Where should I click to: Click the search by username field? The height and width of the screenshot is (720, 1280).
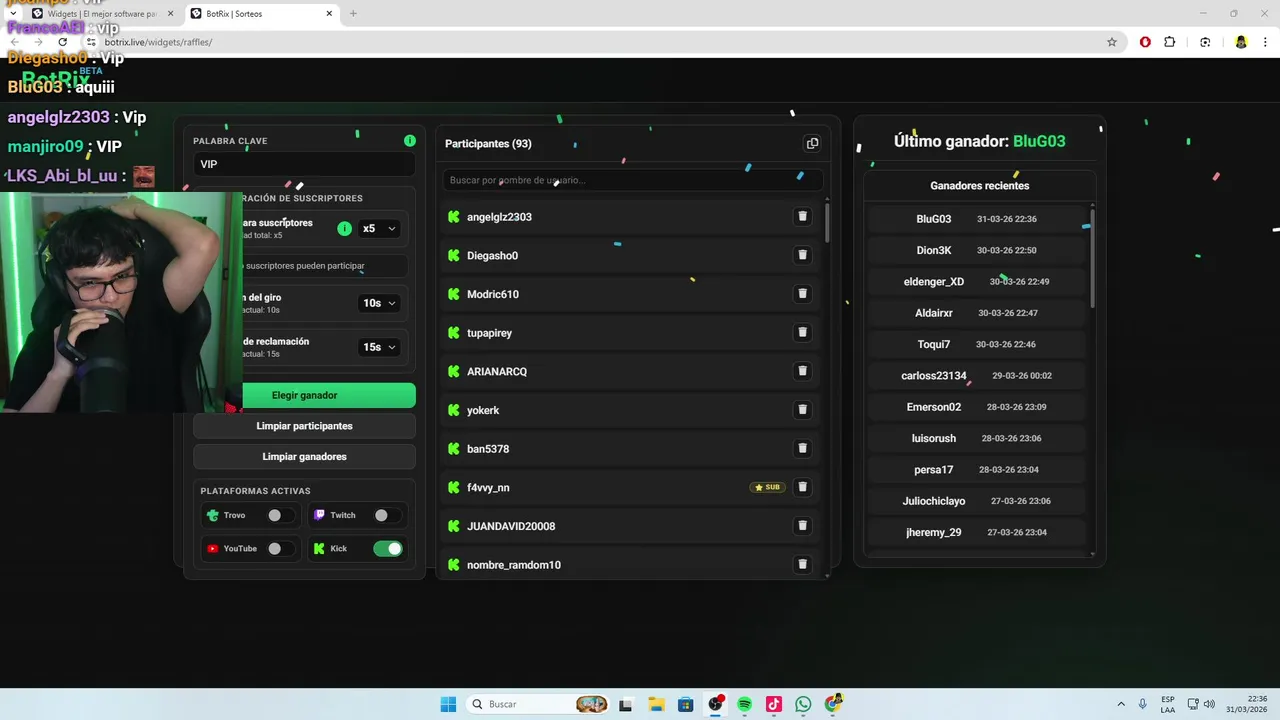(632, 180)
